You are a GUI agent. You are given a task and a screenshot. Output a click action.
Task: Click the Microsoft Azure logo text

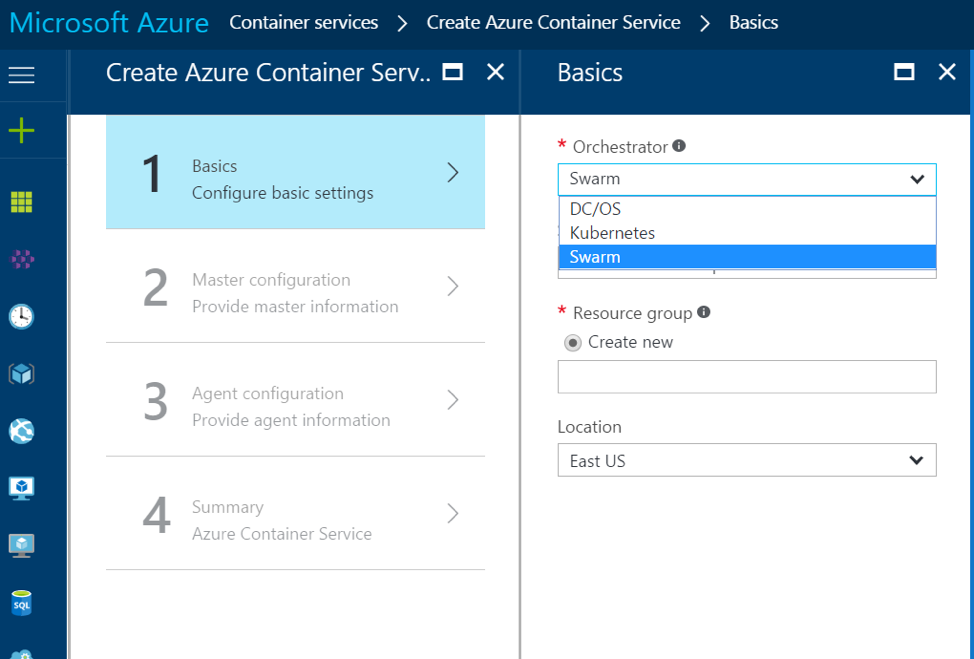(x=109, y=23)
